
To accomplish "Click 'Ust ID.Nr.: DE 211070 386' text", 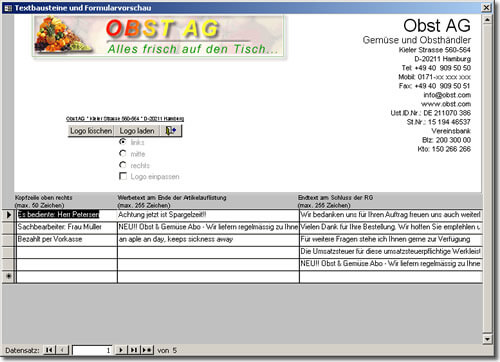I will [x=431, y=113].
